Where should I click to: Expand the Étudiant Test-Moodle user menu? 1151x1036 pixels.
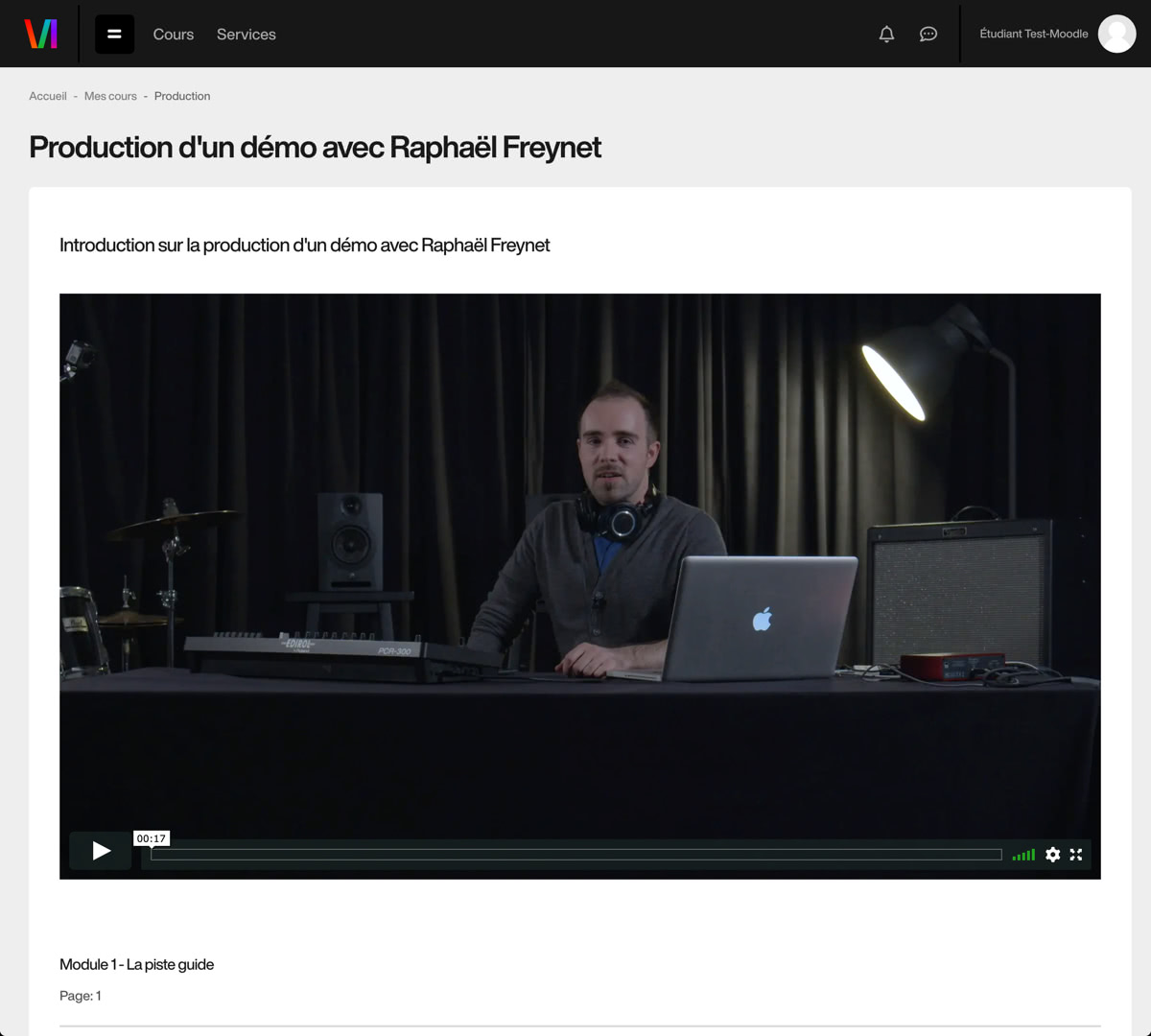click(1033, 35)
